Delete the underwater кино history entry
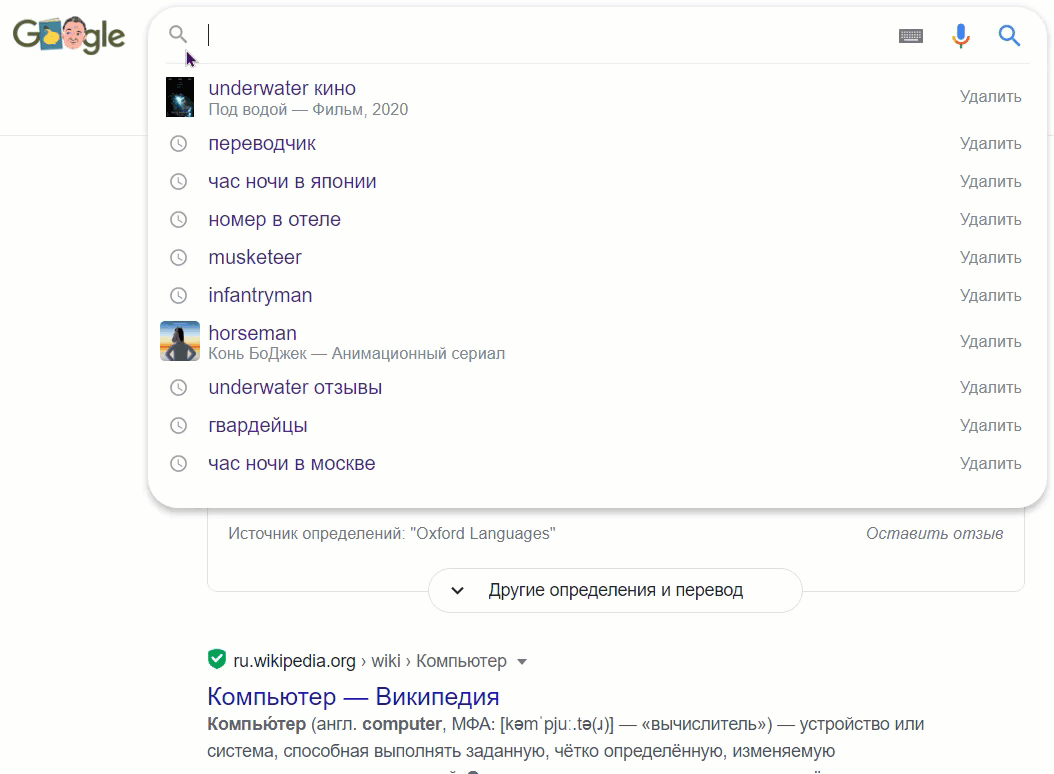 990,97
